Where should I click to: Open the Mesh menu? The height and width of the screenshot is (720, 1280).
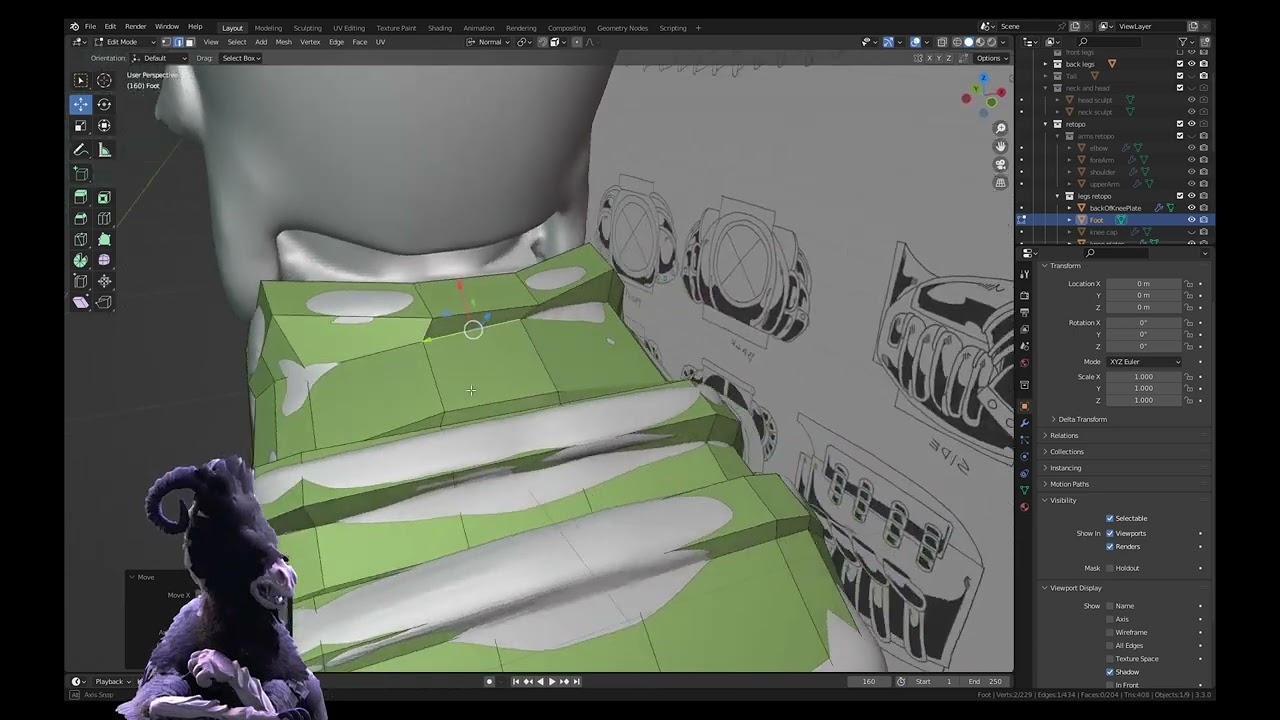284,42
